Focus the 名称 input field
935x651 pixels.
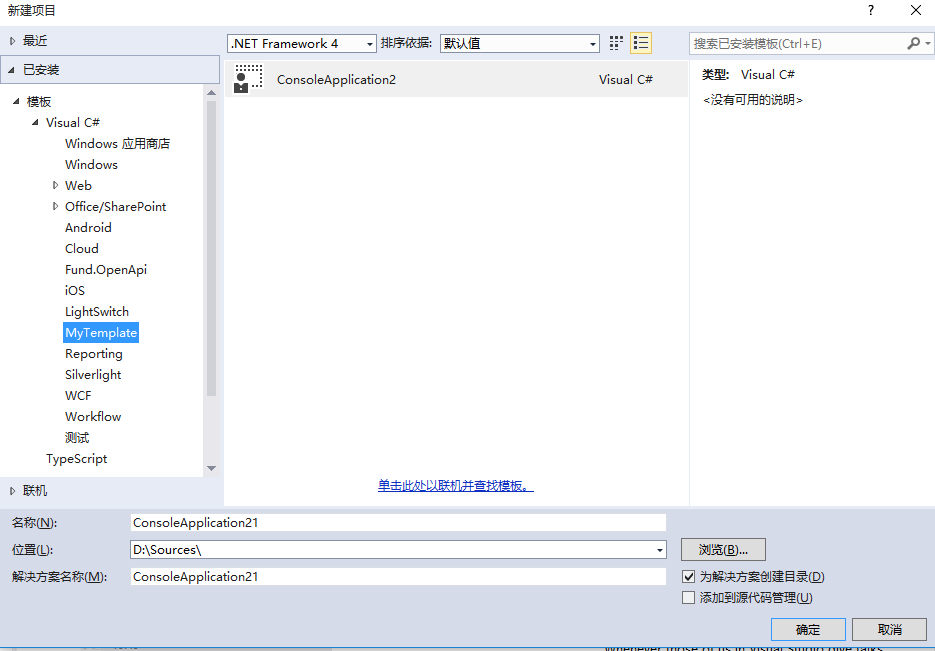398,523
